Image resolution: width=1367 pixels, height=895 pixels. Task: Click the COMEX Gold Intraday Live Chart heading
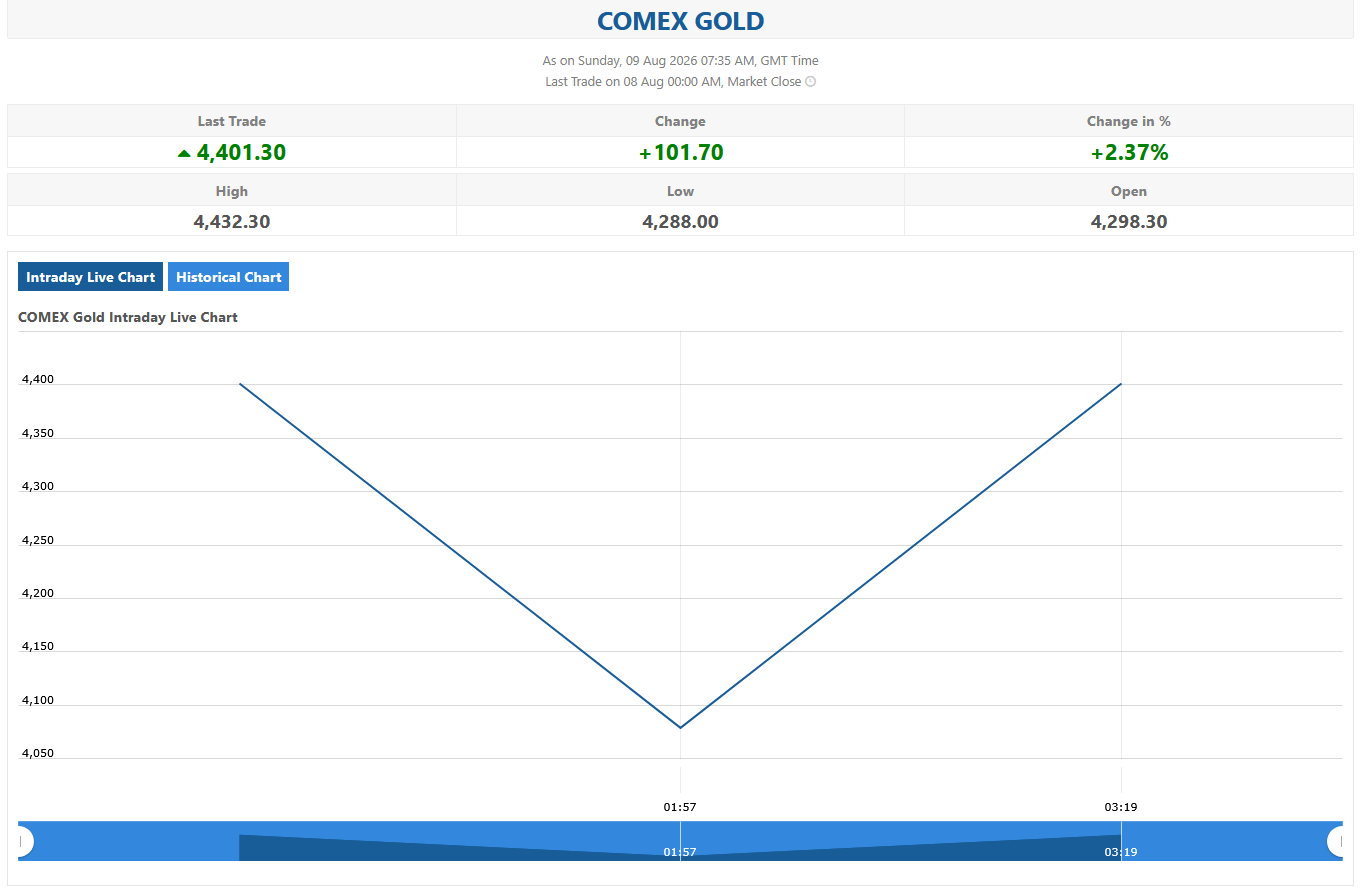128,317
